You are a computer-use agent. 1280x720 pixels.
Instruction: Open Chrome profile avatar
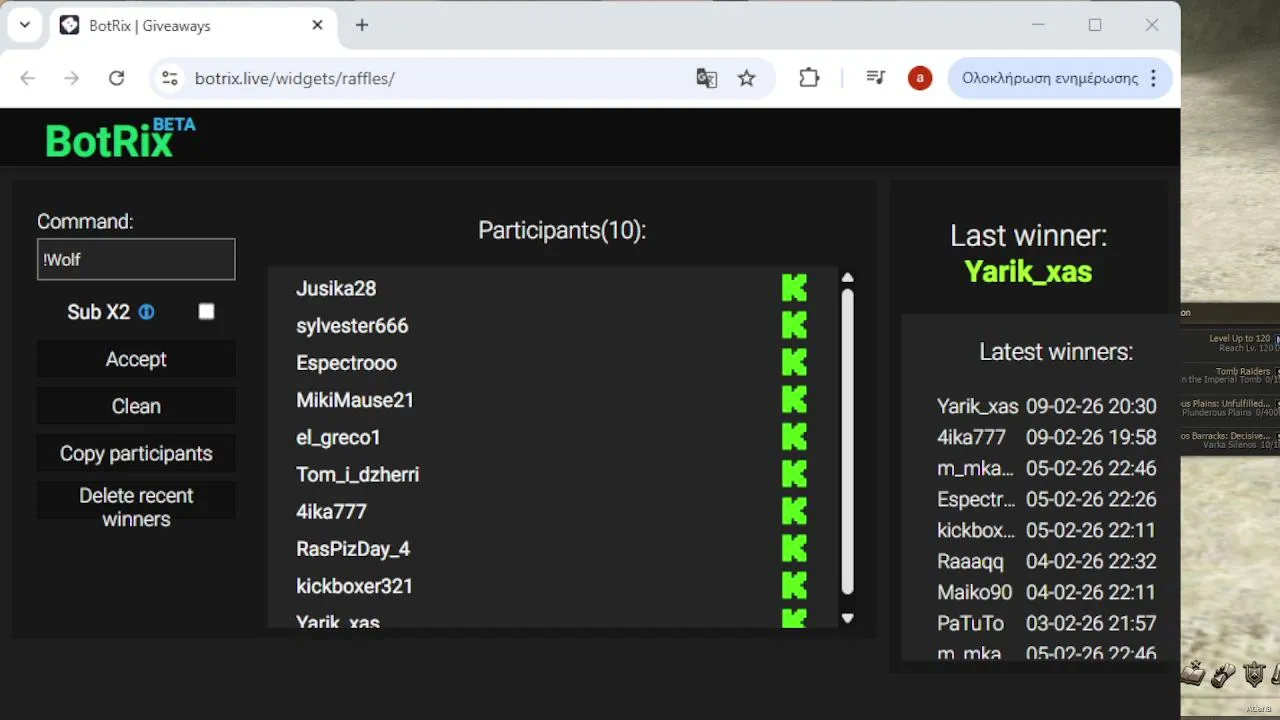[920, 78]
